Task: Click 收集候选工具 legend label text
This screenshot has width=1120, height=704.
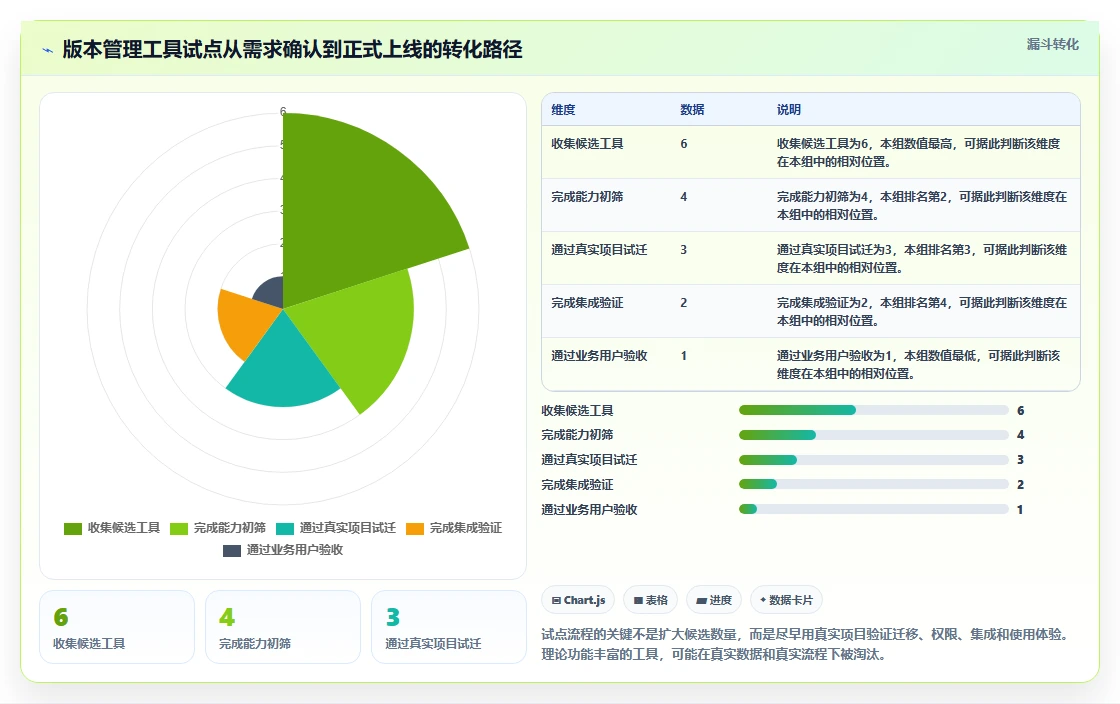Action: pos(124,528)
